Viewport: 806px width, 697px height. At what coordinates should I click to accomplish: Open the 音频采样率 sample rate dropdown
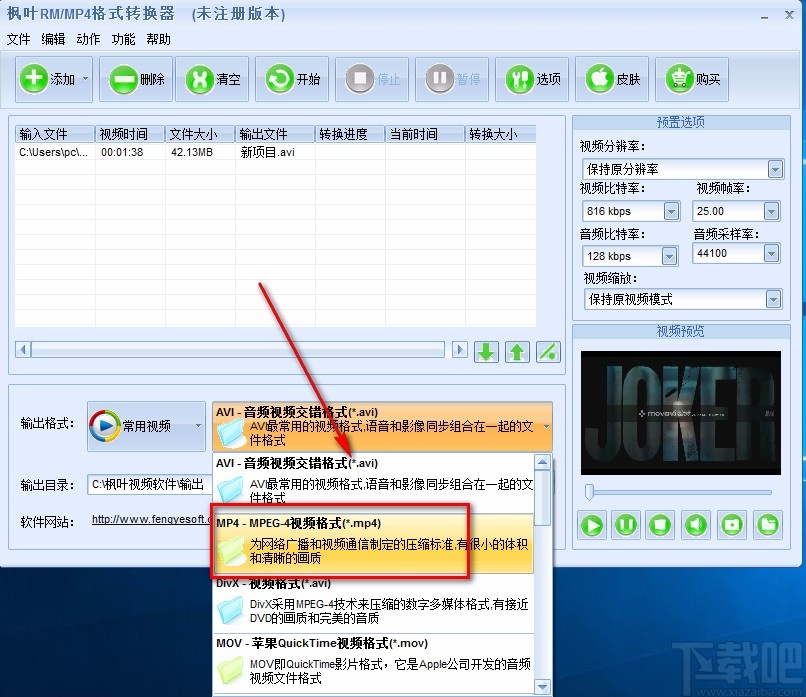tap(772, 254)
